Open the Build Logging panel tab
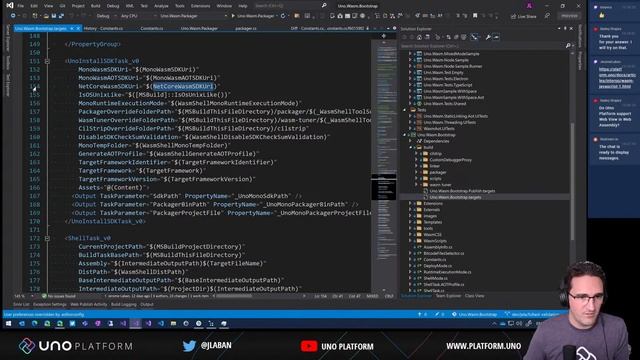 tap(124, 304)
